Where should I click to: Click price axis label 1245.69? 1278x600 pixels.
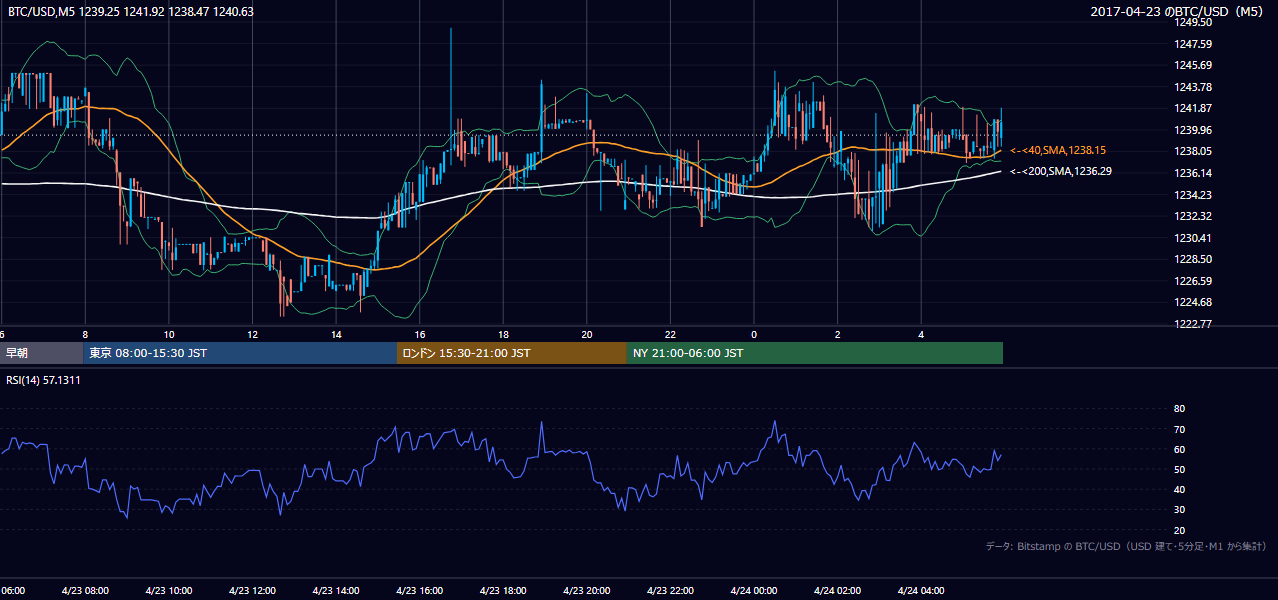click(1192, 65)
